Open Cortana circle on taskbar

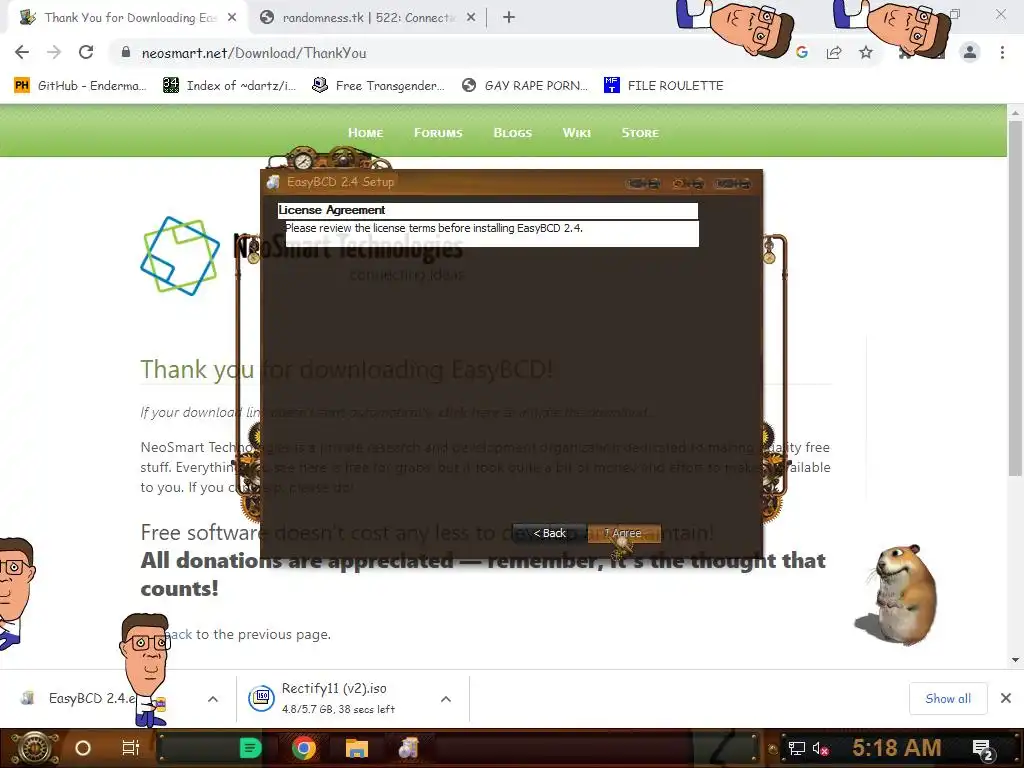(83, 748)
